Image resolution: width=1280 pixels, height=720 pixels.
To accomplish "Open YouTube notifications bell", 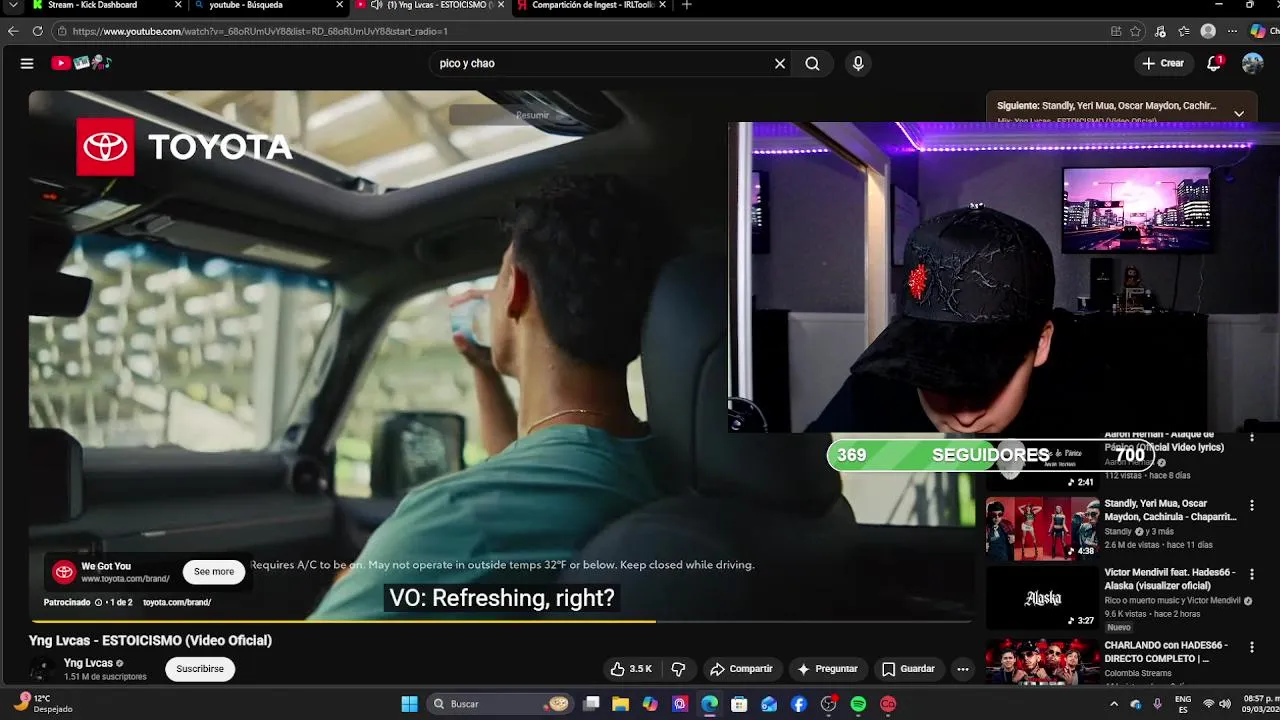I will [1214, 63].
